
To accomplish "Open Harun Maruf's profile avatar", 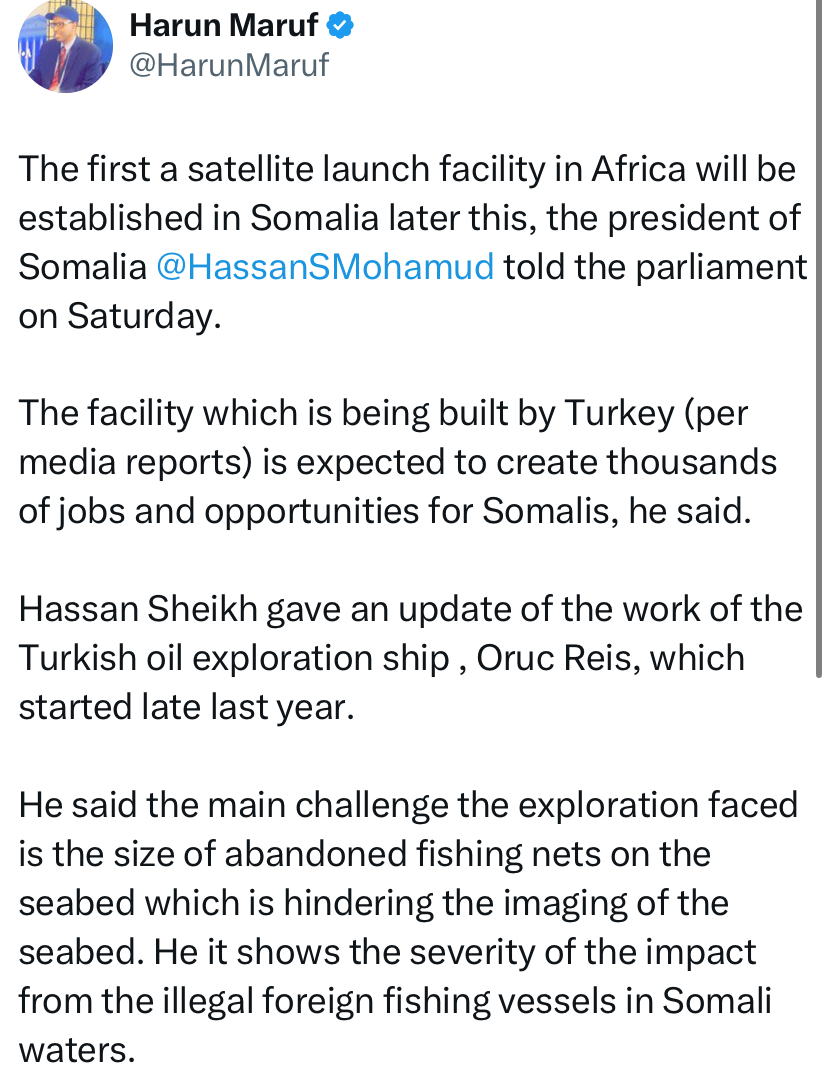I will [x=65, y=46].
